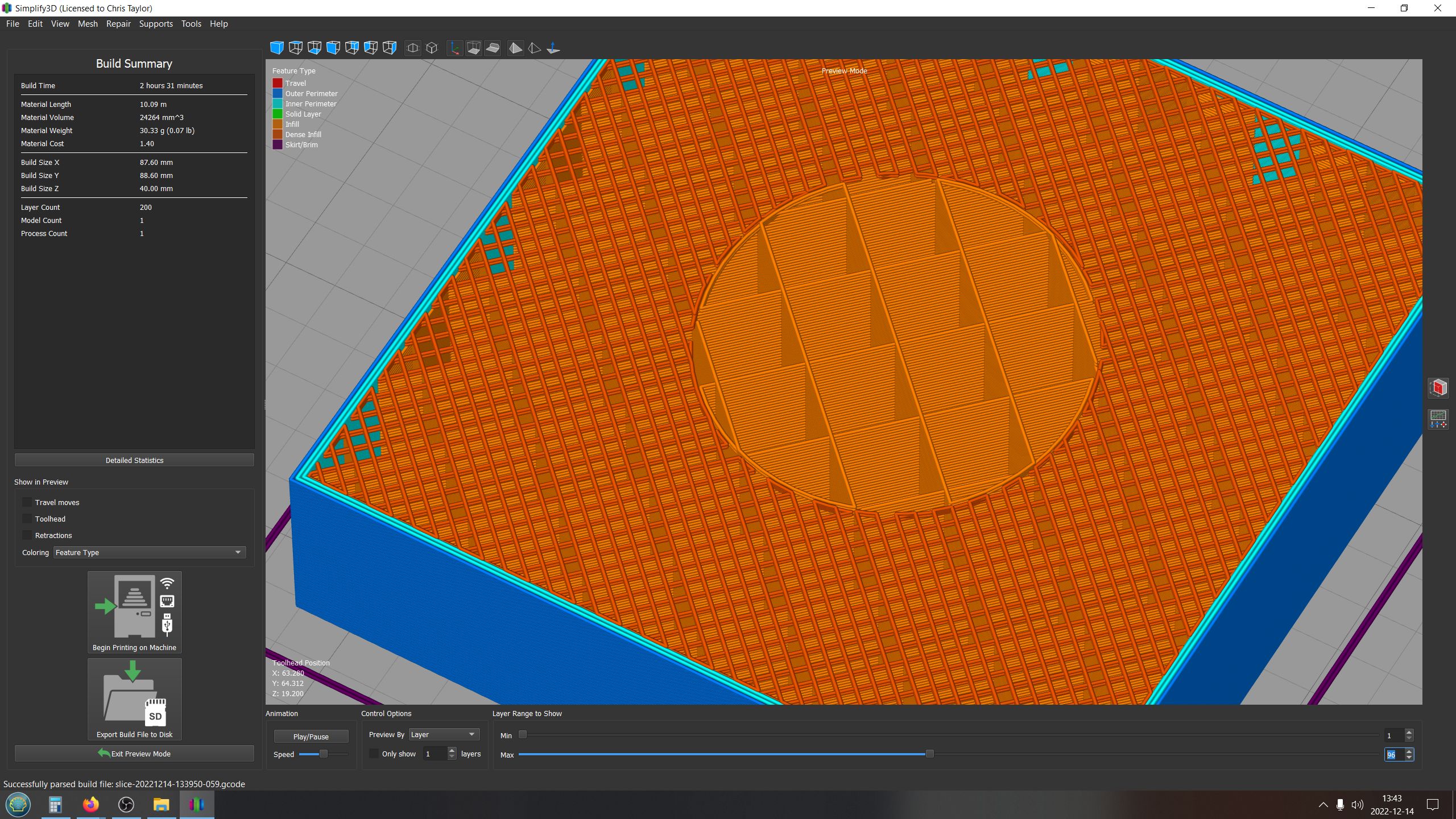Open the machine control panel icon
This screenshot has width=1456, height=819.
(1438, 419)
